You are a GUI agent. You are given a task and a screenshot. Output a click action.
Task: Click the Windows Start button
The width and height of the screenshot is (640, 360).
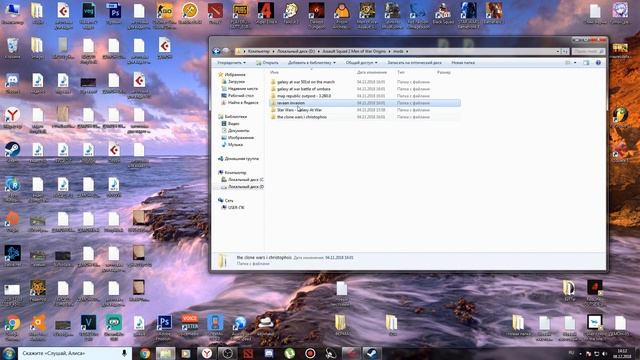point(9,353)
